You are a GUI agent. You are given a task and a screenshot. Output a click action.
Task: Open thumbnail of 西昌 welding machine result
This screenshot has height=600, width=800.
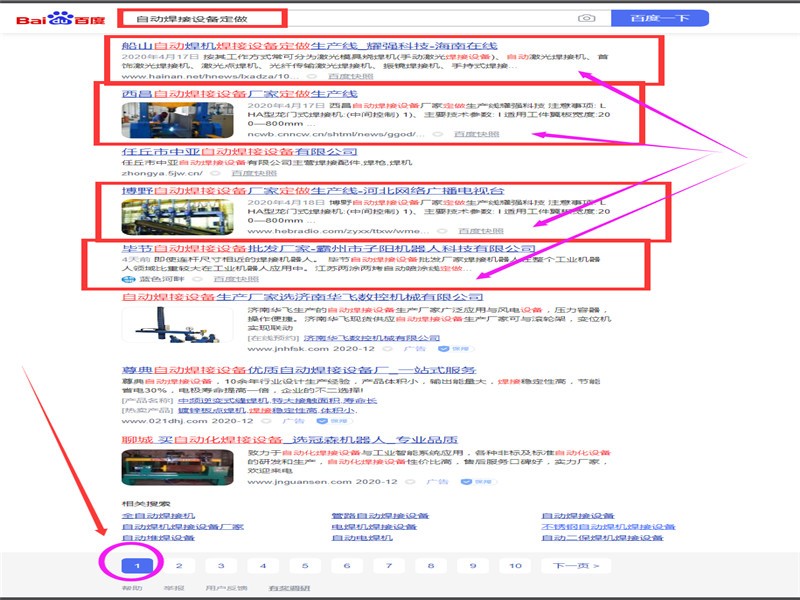[178, 120]
